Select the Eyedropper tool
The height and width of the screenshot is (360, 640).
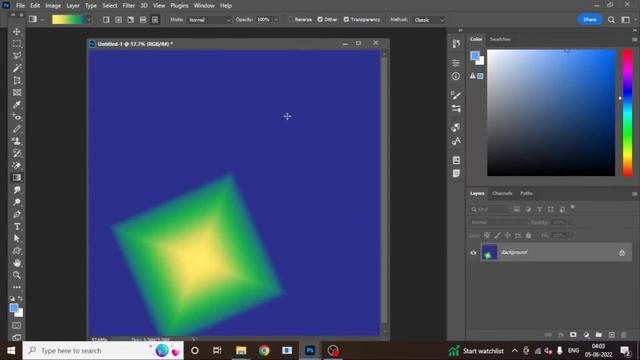17,105
